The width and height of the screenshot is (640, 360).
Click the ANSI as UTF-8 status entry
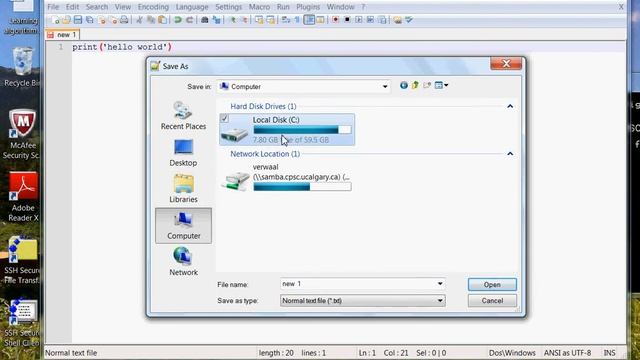click(567, 353)
